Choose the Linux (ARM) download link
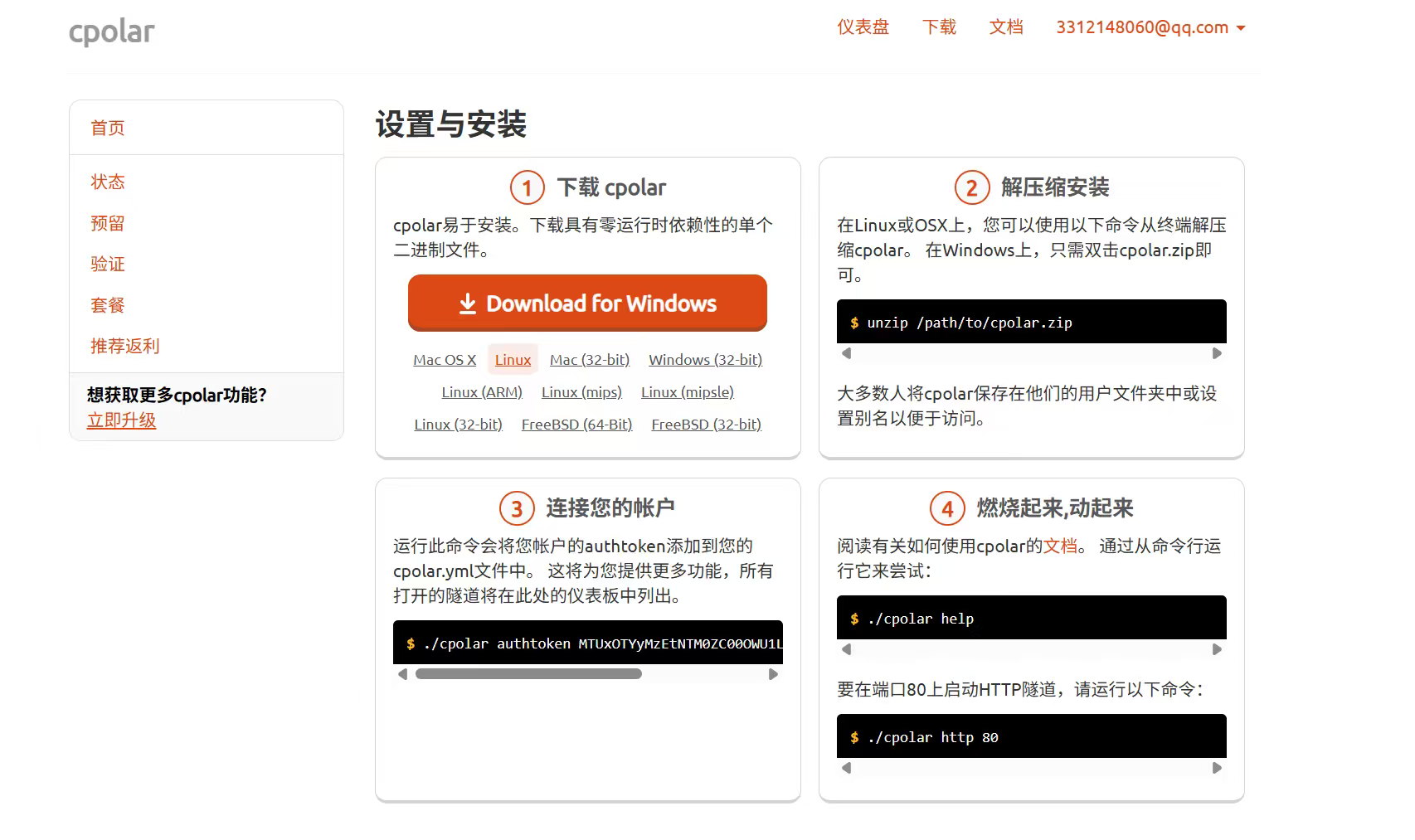 482,392
